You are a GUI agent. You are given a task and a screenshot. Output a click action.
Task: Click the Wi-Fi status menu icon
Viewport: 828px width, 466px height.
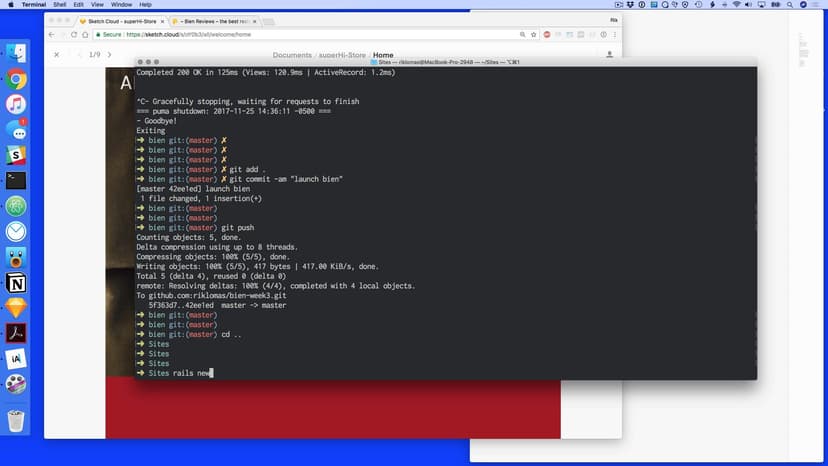click(x=738, y=5)
